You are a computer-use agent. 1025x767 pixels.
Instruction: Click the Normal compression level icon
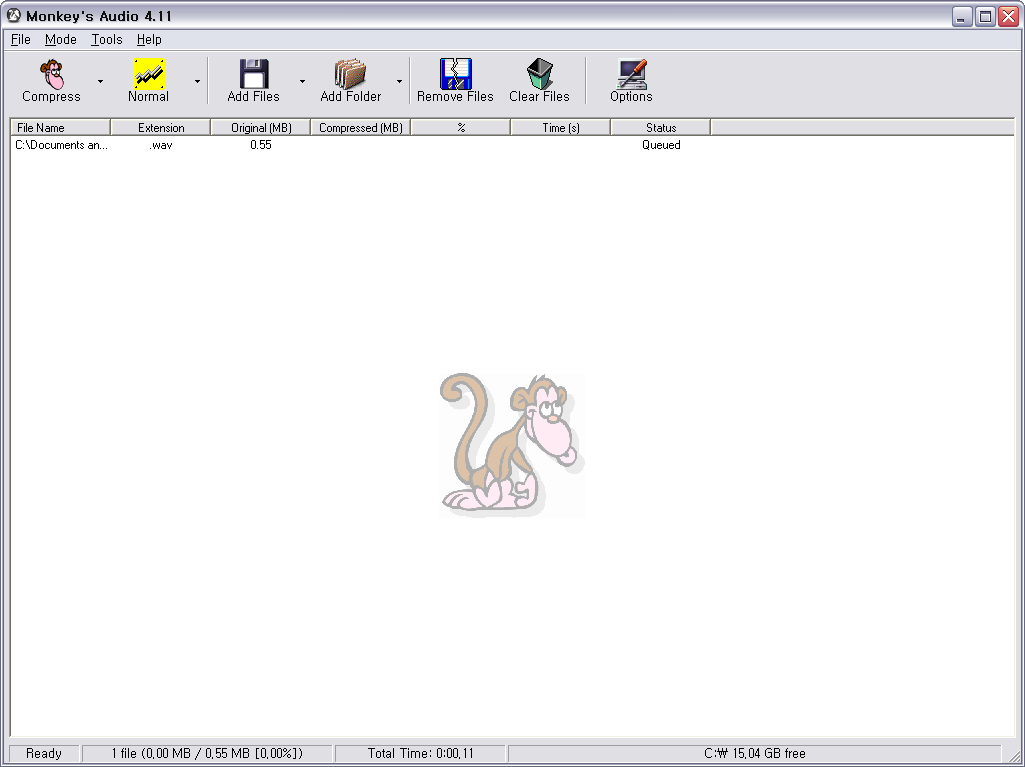click(x=148, y=74)
